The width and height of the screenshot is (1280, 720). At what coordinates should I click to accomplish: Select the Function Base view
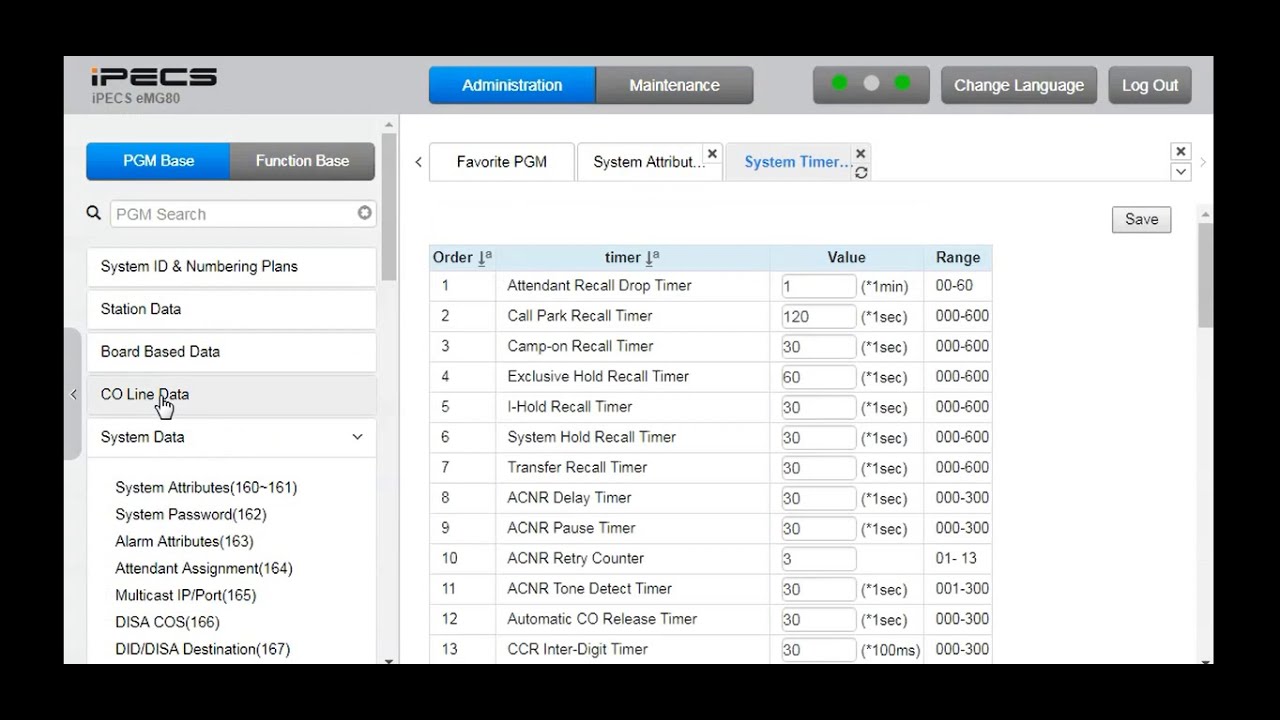(x=302, y=161)
